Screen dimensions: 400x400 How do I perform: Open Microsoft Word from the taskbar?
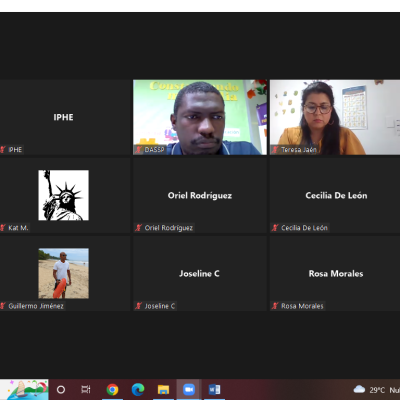214,389
